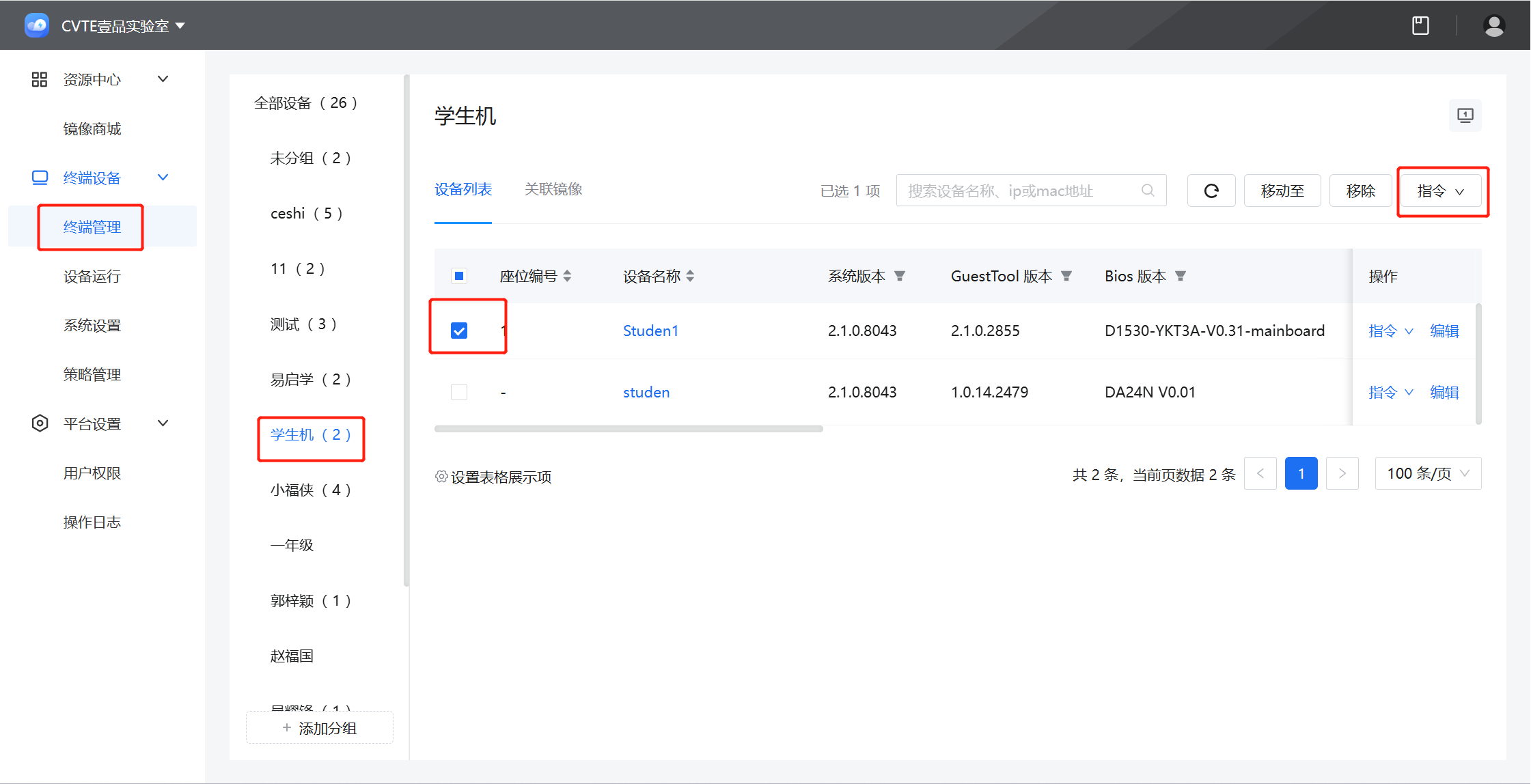This screenshot has width=1531, height=784.
Task: Click the bookmark icon in header
Action: point(1420,26)
